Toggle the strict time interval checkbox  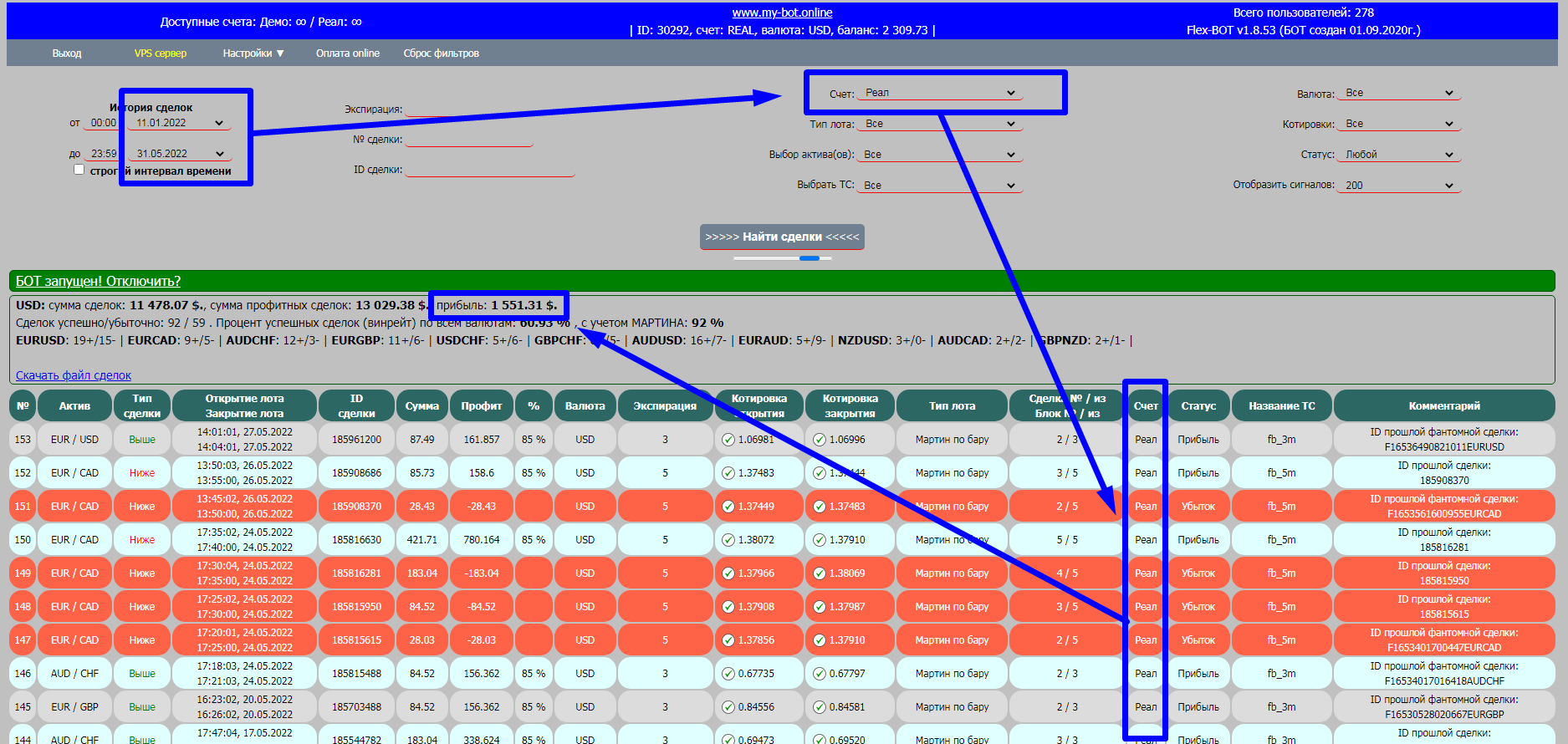pyautogui.click(x=79, y=170)
